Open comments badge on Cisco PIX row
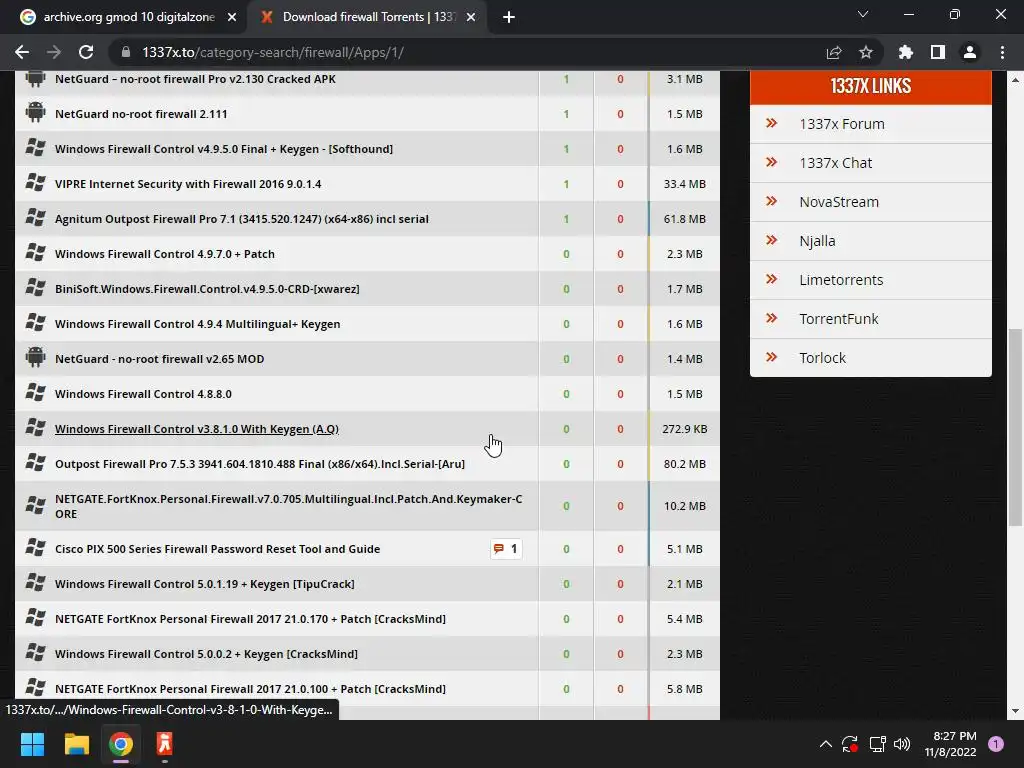Image resolution: width=1024 pixels, height=768 pixels. pyautogui.click(x=506, y=549)
